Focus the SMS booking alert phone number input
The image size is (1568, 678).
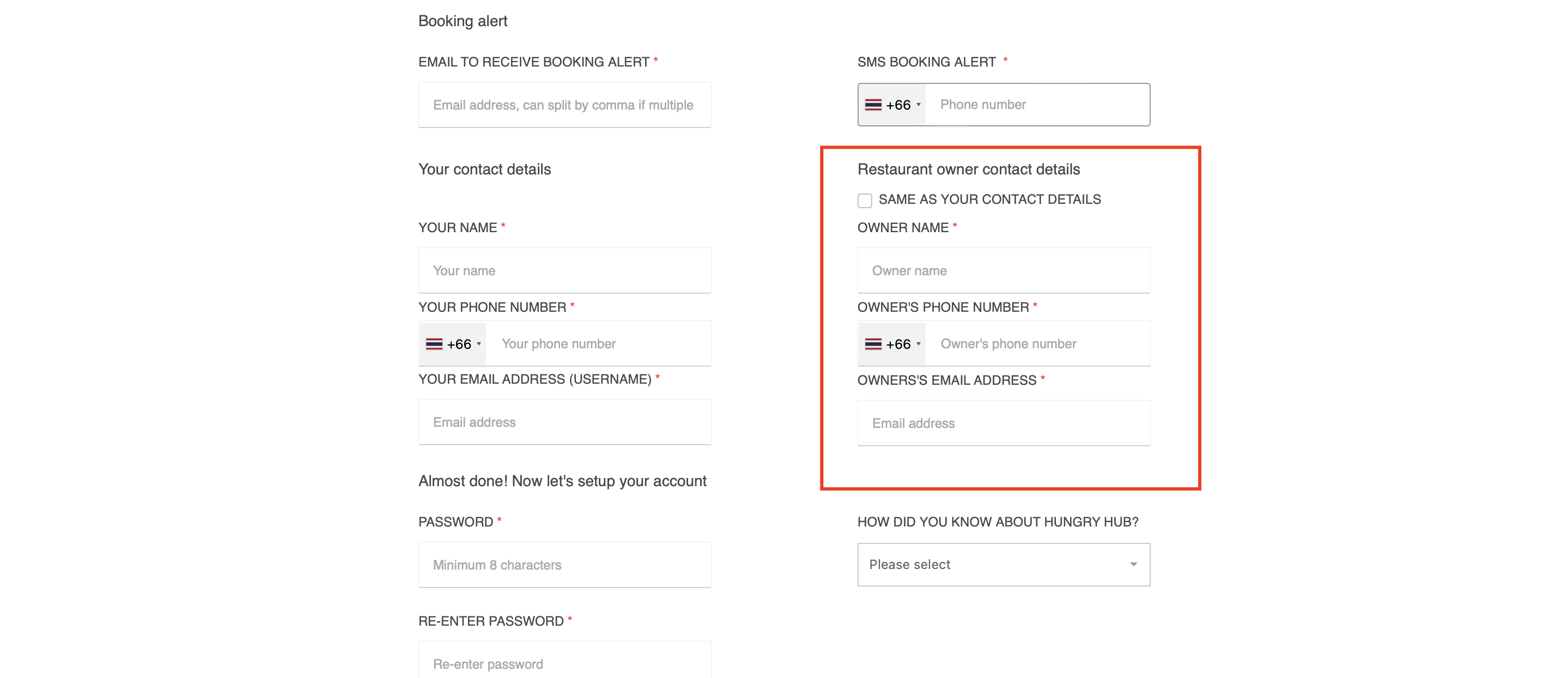pos(1037,105)
